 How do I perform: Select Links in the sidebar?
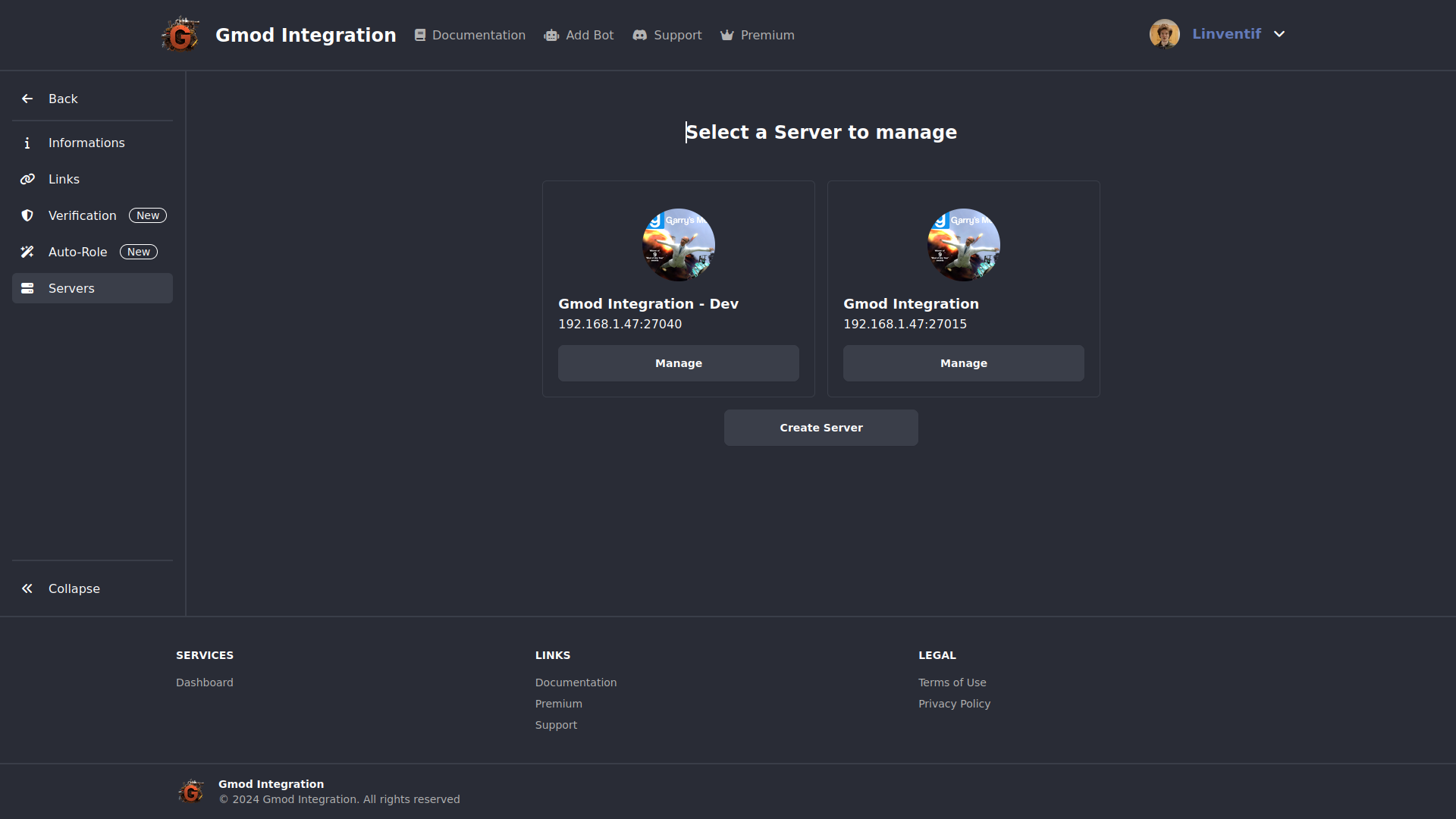click(x=93, y=179)
